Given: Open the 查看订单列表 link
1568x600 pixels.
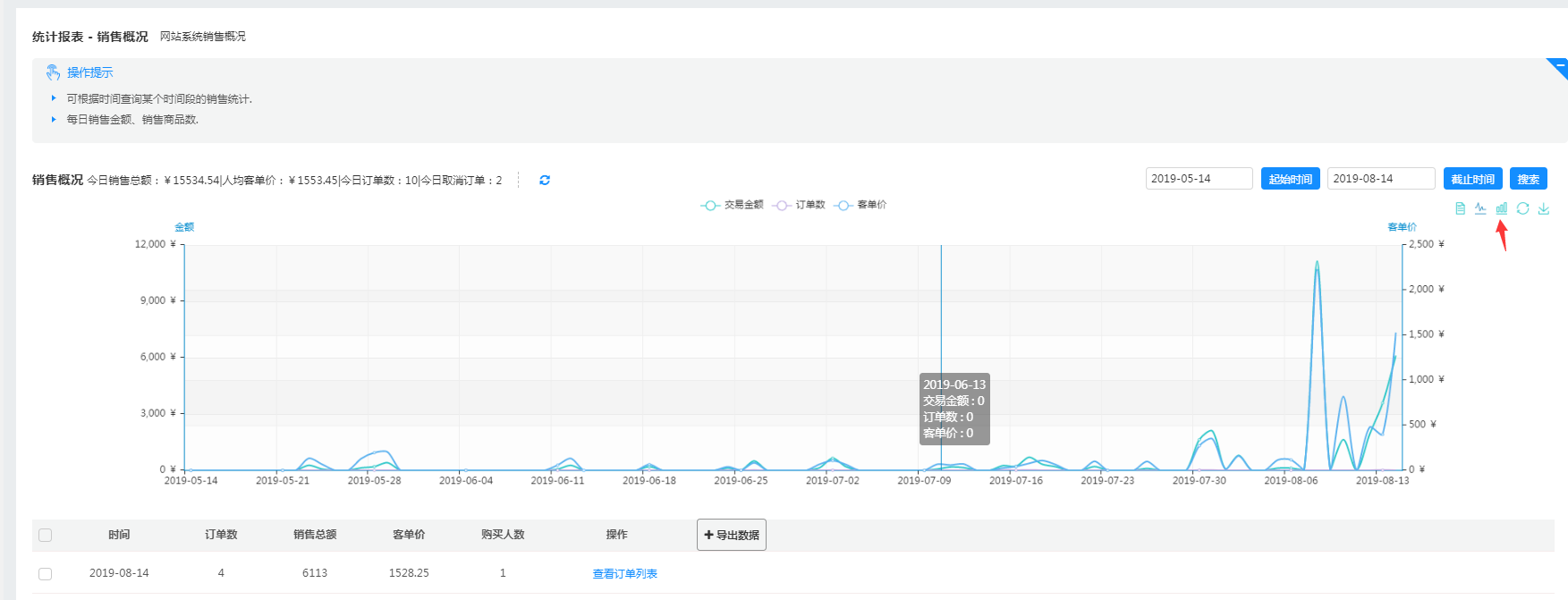Looking at the screenshot, I should click(x=624, y=573).
